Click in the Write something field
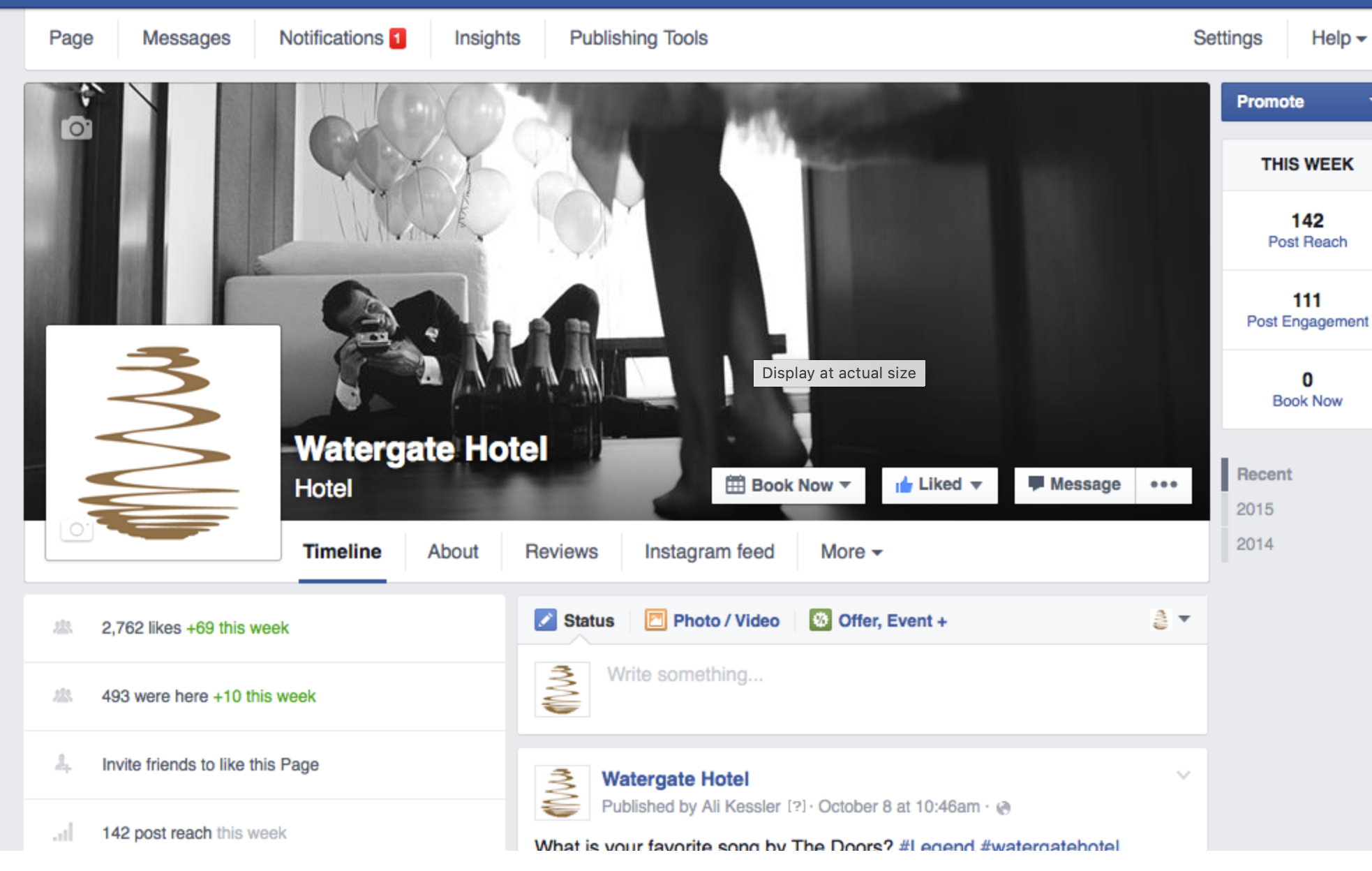Viewport: 1372px width, 871px height. [x=863, y=688]
